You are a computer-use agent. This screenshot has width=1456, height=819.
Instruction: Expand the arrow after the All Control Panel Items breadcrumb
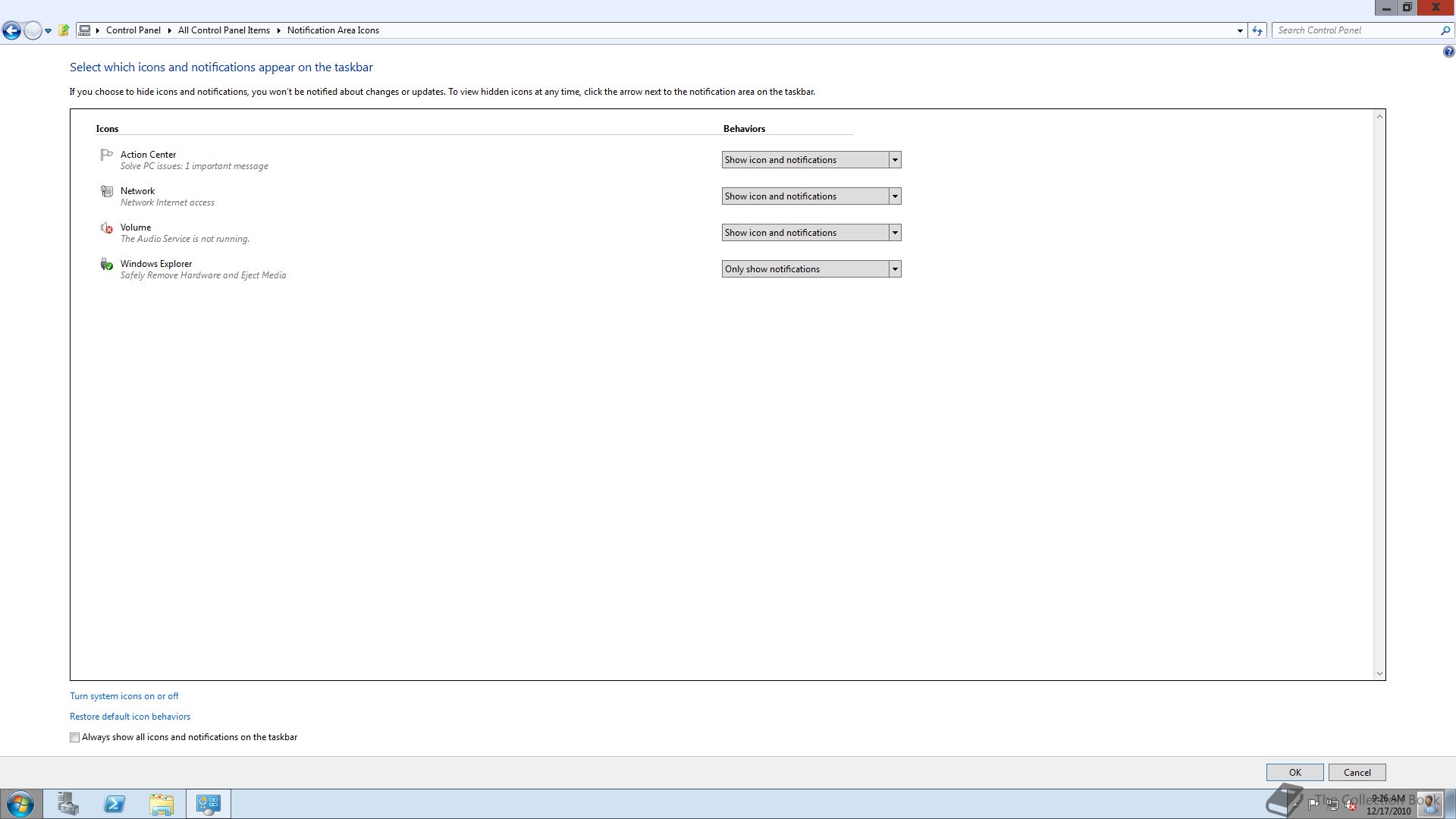coord(278,30)
